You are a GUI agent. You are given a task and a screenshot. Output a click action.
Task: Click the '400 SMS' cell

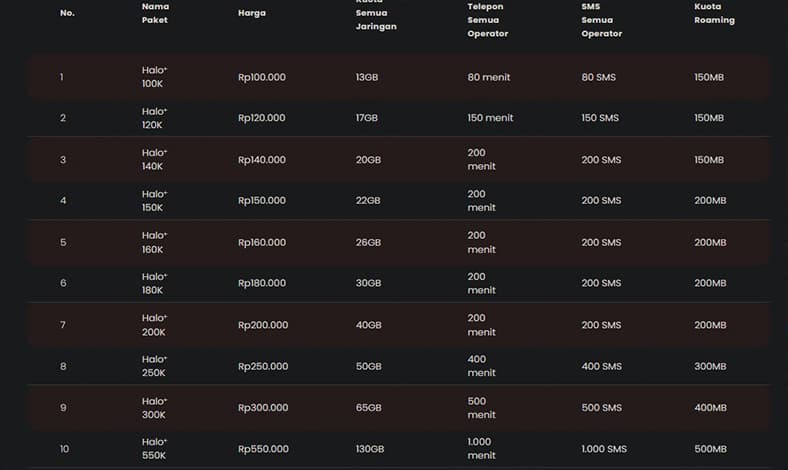(x=602, y=366)
